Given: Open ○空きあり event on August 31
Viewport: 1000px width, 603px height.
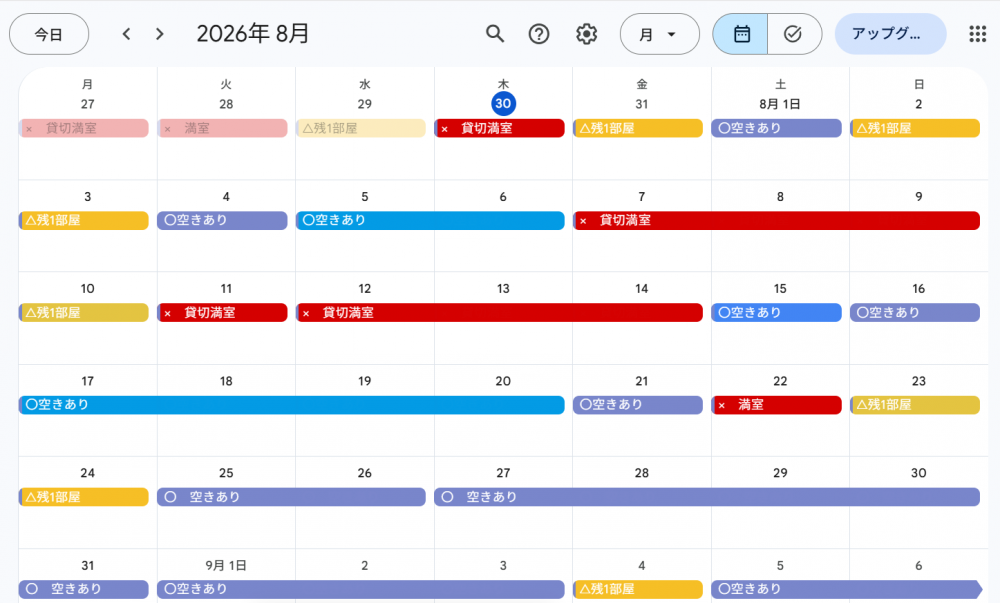Looking at the screenshot, I should click(x=84, y=589).
